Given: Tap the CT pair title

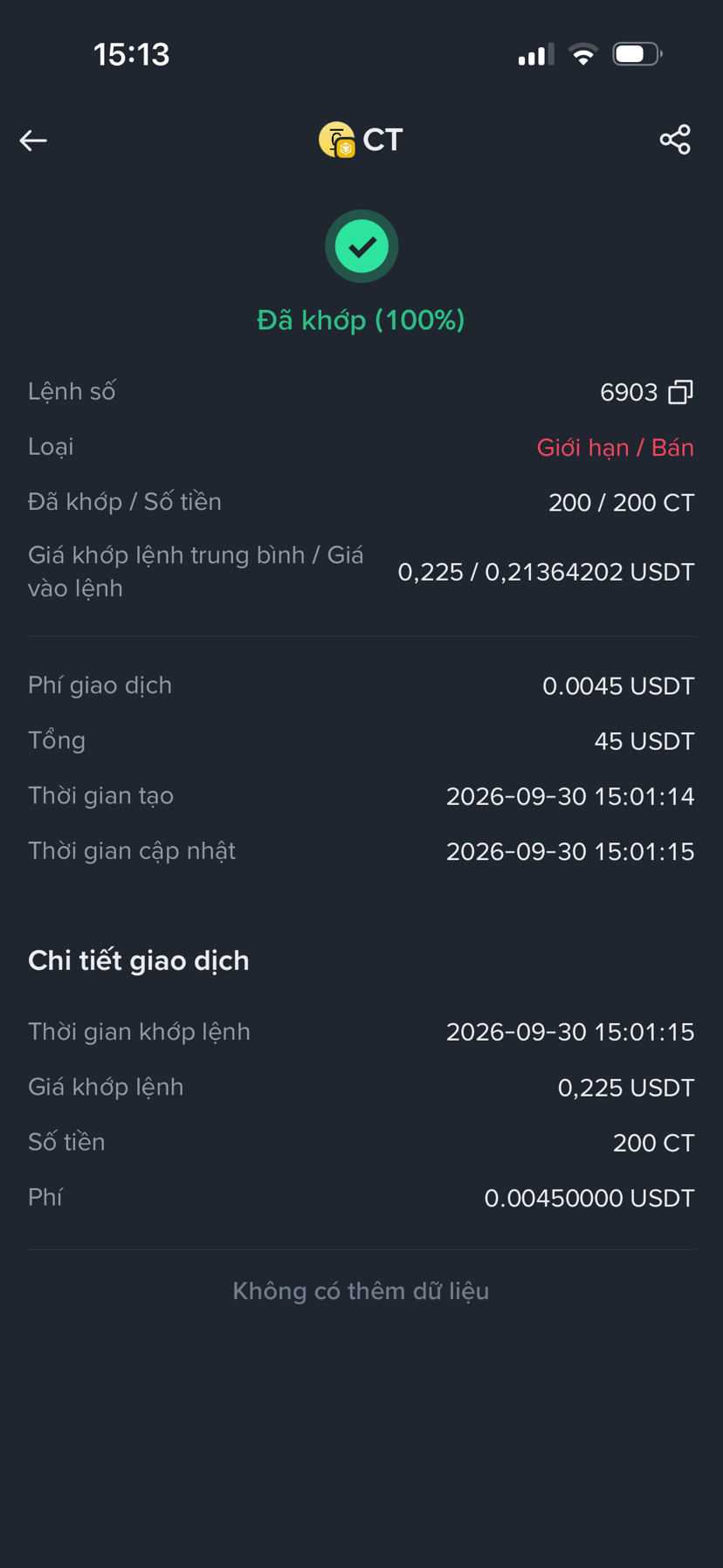Looking at the screenshot, I should coord(382,140).
